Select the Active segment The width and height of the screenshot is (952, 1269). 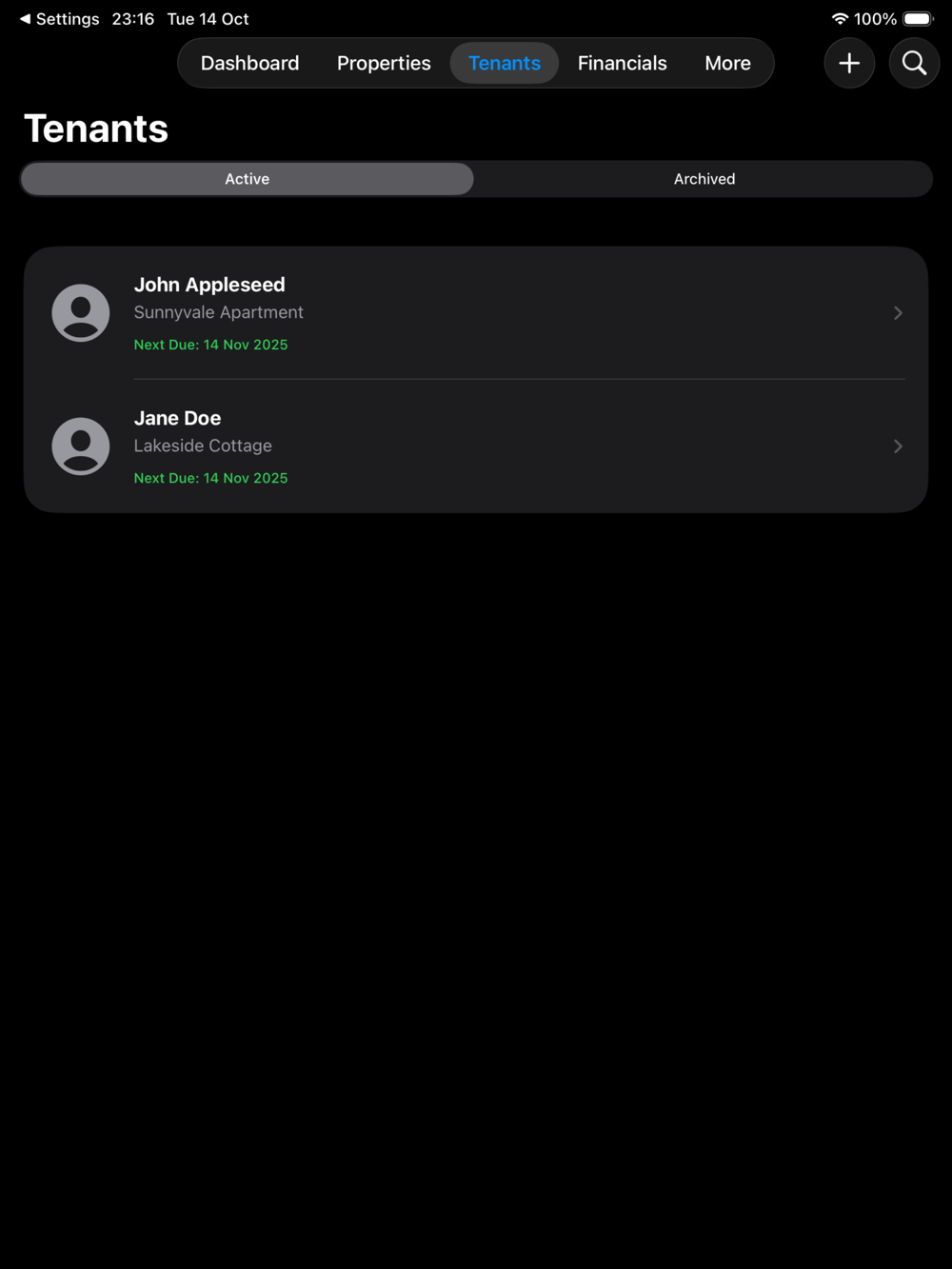[x=248, y=179]
